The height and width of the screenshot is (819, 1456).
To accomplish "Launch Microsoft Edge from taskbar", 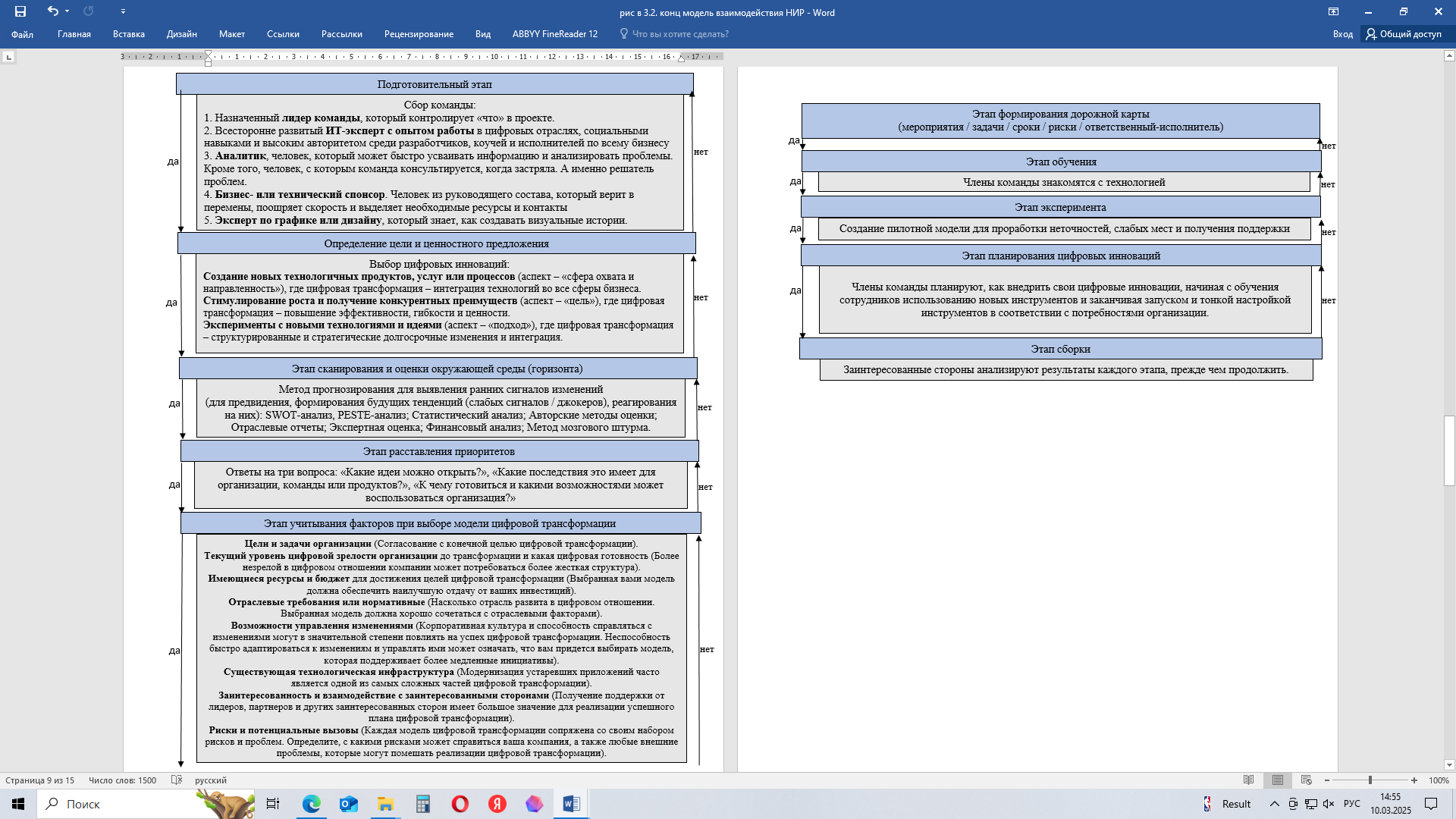I will (x=311, y=804).
